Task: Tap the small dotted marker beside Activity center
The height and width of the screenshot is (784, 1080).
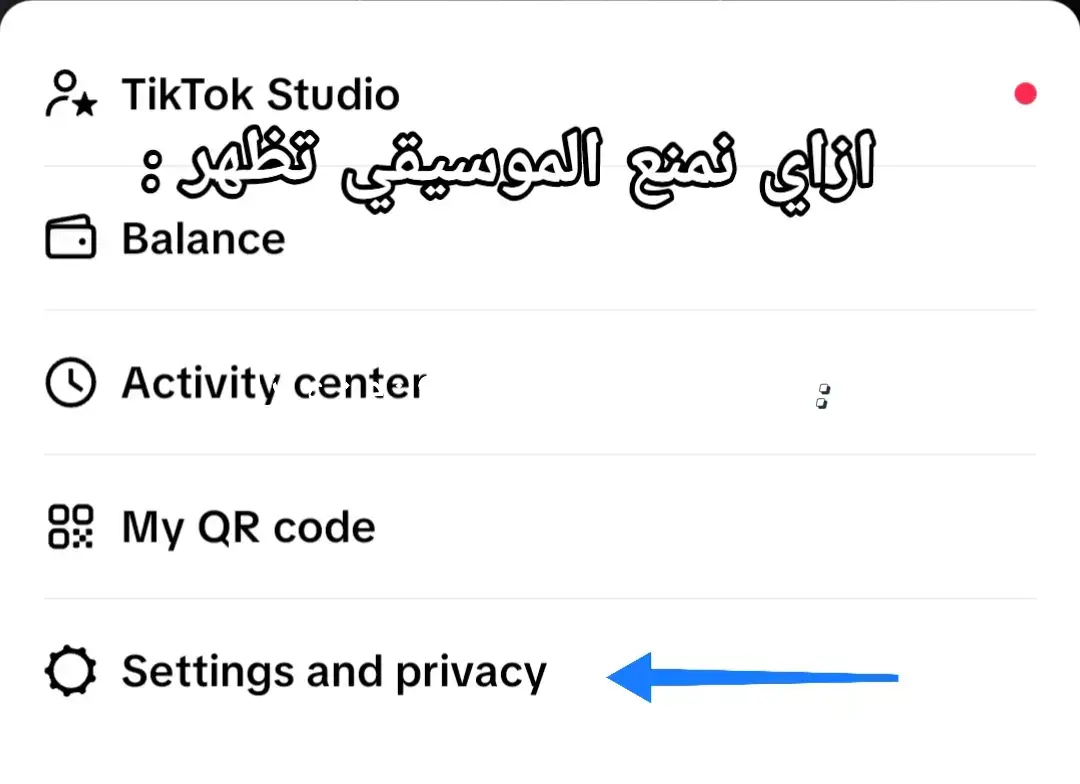Action: 822,396
